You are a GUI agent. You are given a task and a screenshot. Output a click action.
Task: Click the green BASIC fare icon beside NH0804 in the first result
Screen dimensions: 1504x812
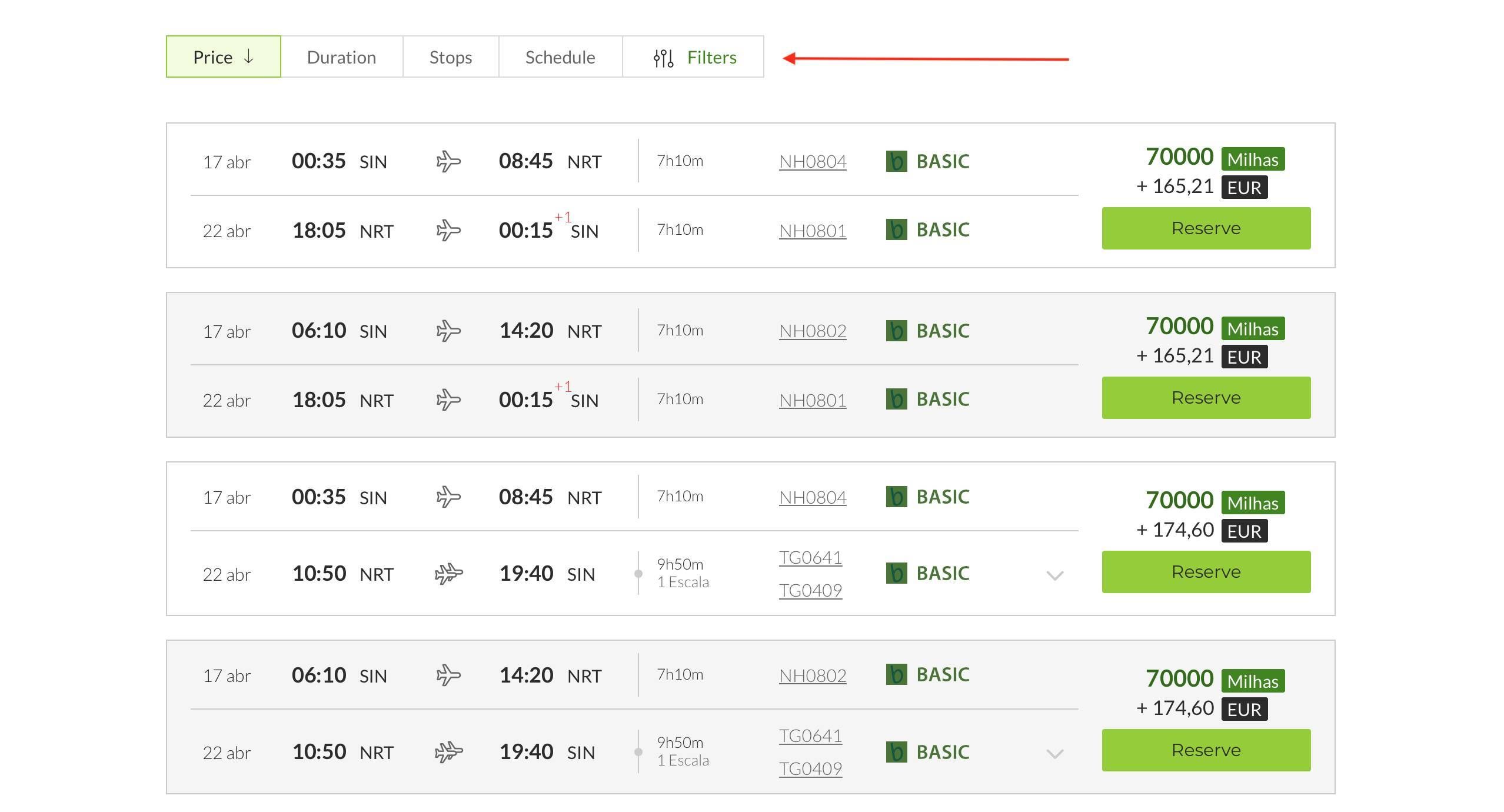(896, 161)
